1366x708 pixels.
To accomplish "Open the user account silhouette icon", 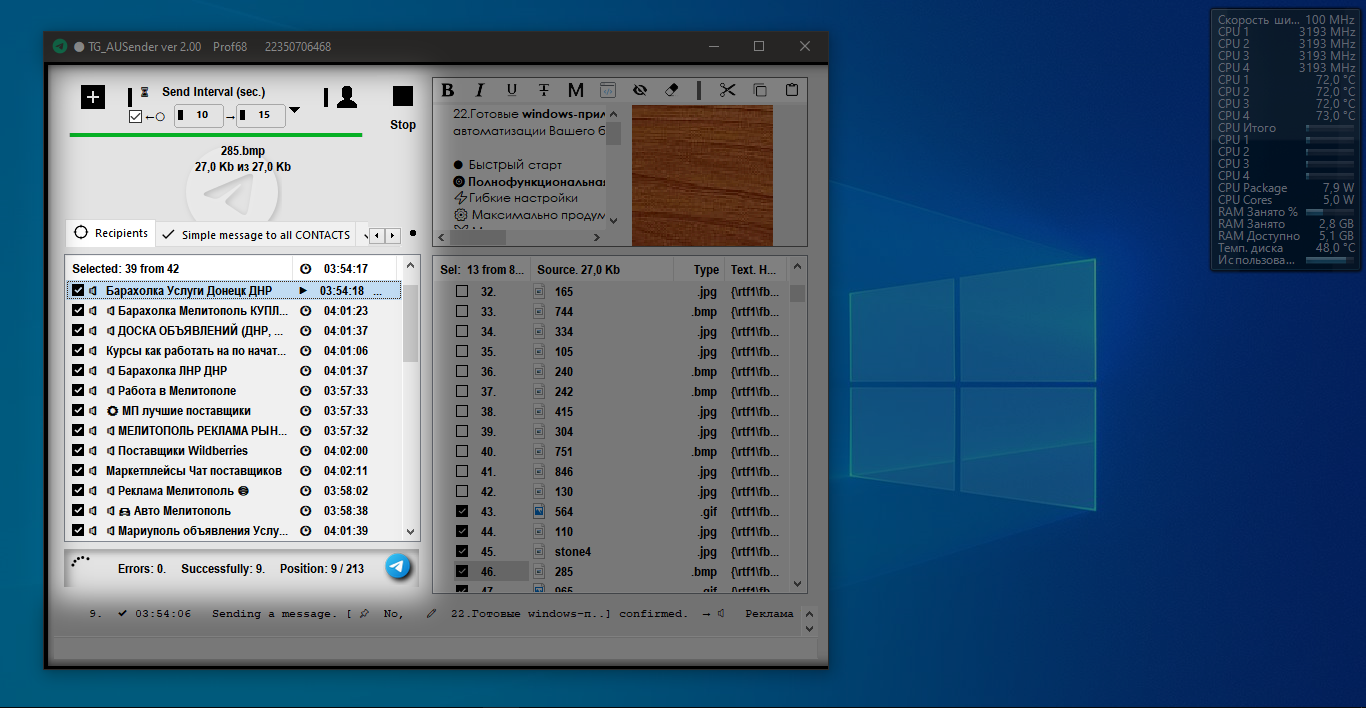I will pyautogui.click(x=346, y=97).
